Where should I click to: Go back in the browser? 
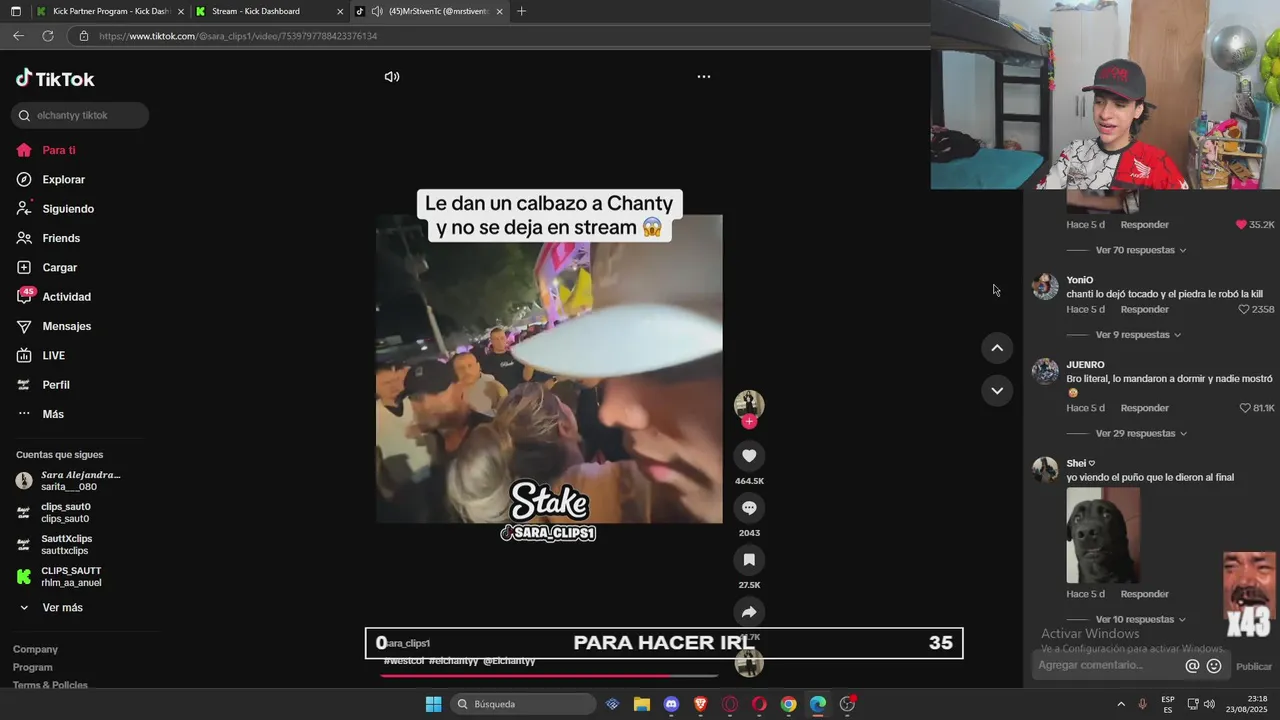pyautogui.click(x=18, y=36)
